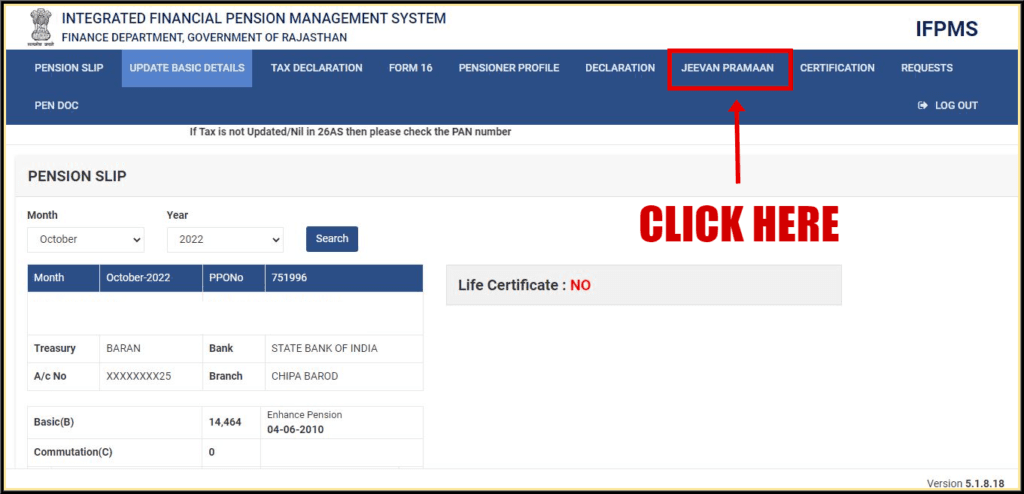Click the Version 5.1.8.18 footer text
Viewport: 1024px width, 494px height.
[965, 484]
